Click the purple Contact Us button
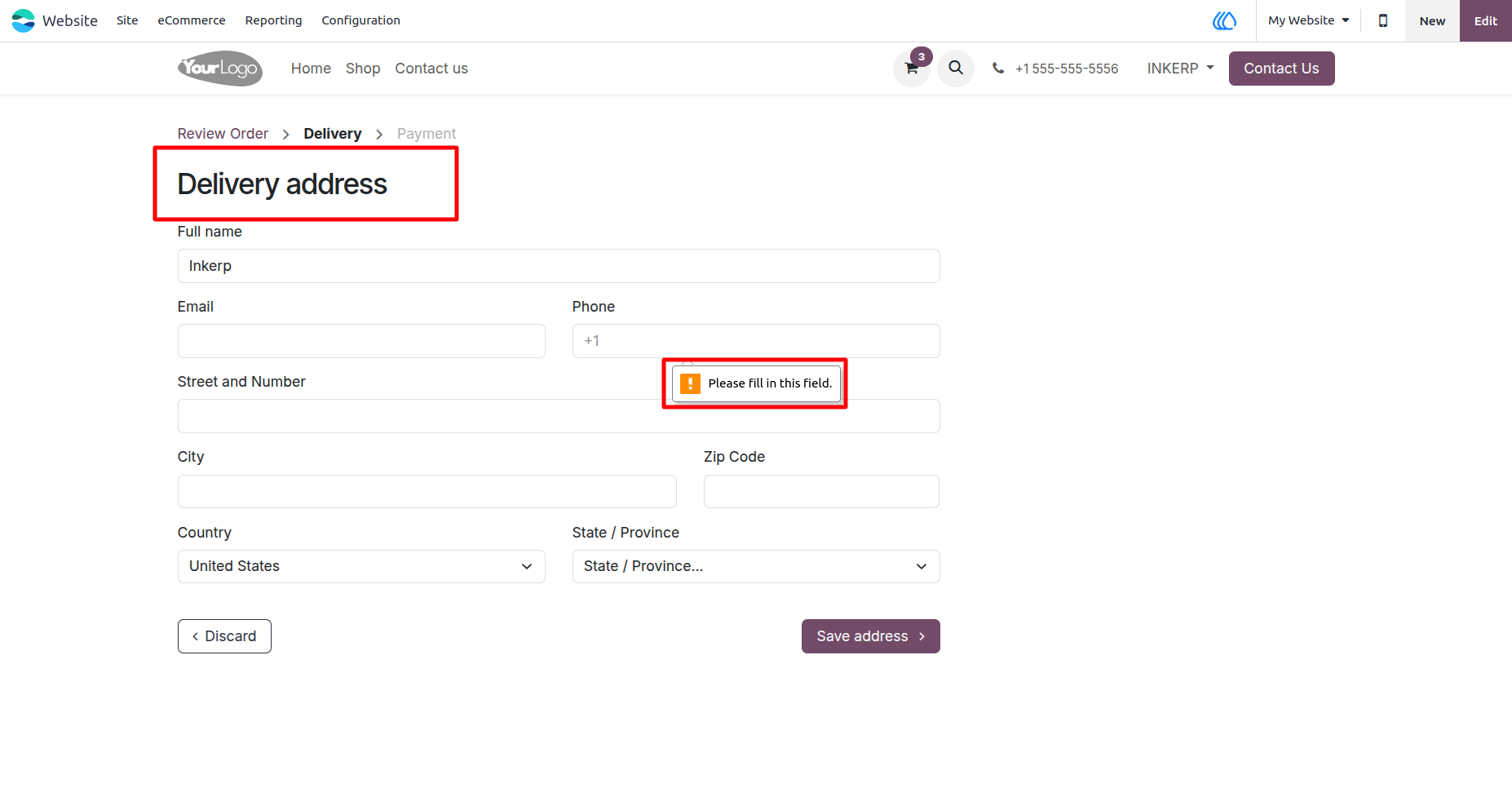1512x788 pixels. tap(1281, 69)
